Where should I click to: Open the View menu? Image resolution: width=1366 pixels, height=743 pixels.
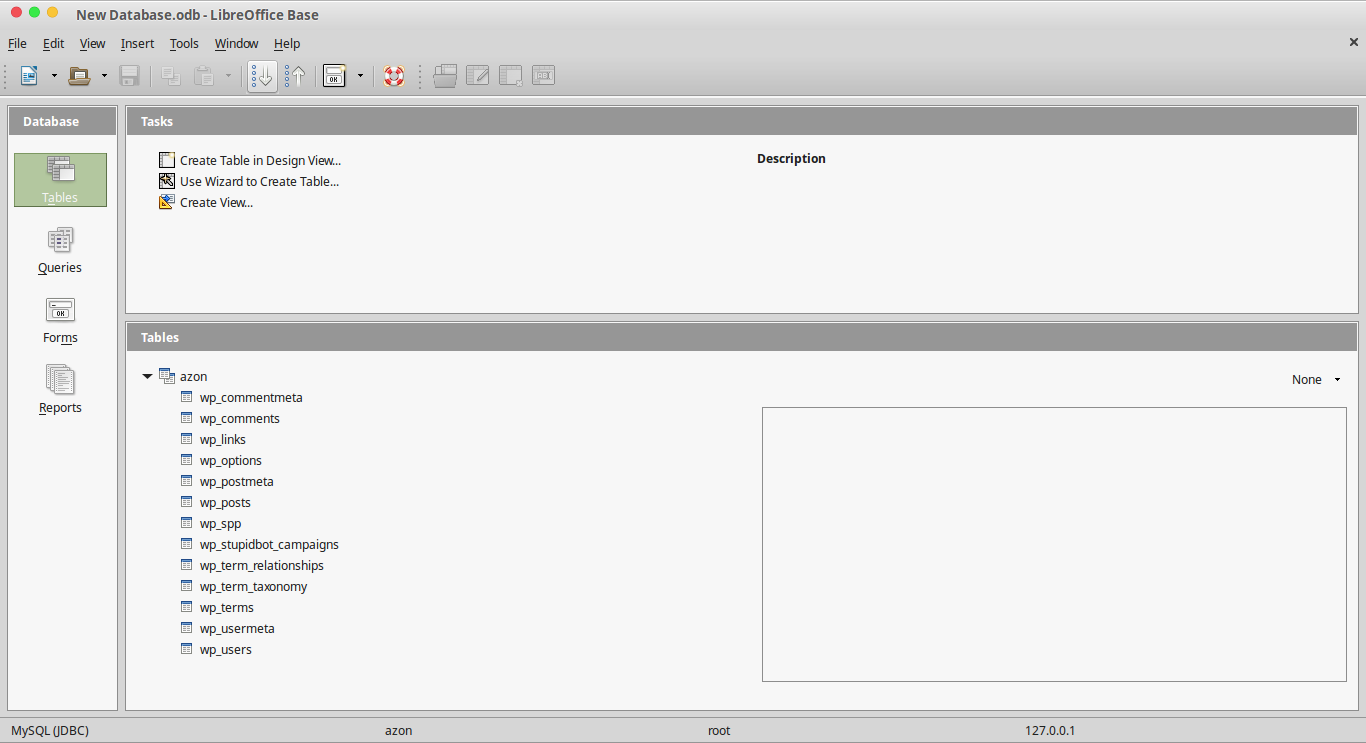92,44
